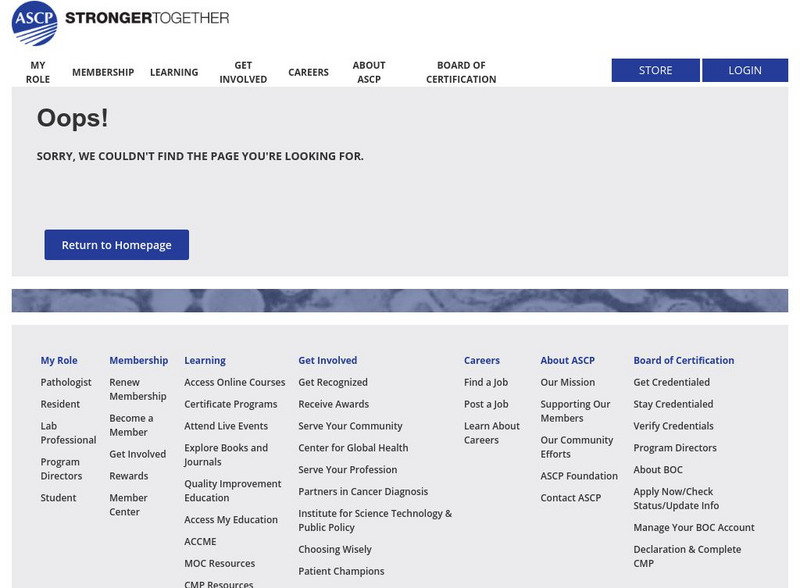Click the Careers footer heading
The height and width of the screenshot is (588, 800).
[x=482, y=360]
